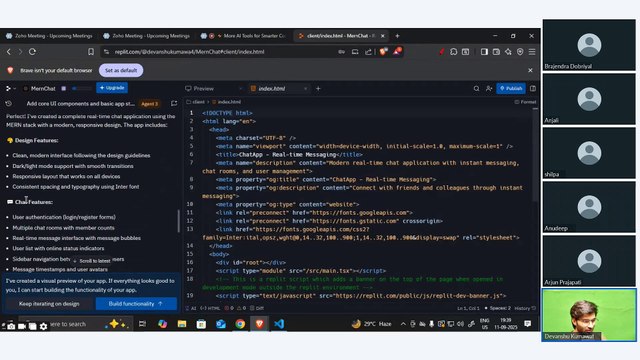Image resolution: width=640 pixels, height=360 pixels.
Task: Click the Ln 1, Col 1 cursor position
Action: (x=468, y=308)
